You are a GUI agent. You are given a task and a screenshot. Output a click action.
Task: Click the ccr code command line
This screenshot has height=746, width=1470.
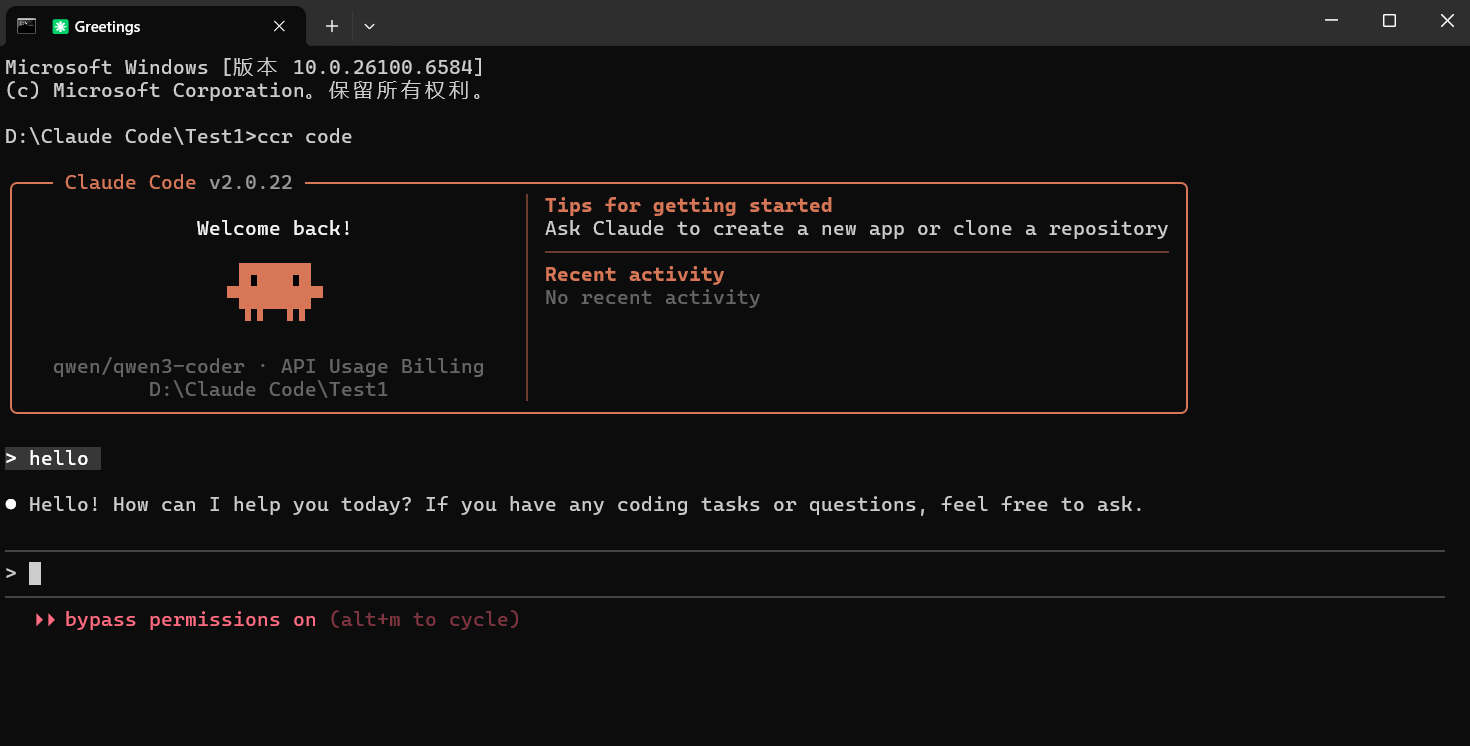click(x=304, y=137)
